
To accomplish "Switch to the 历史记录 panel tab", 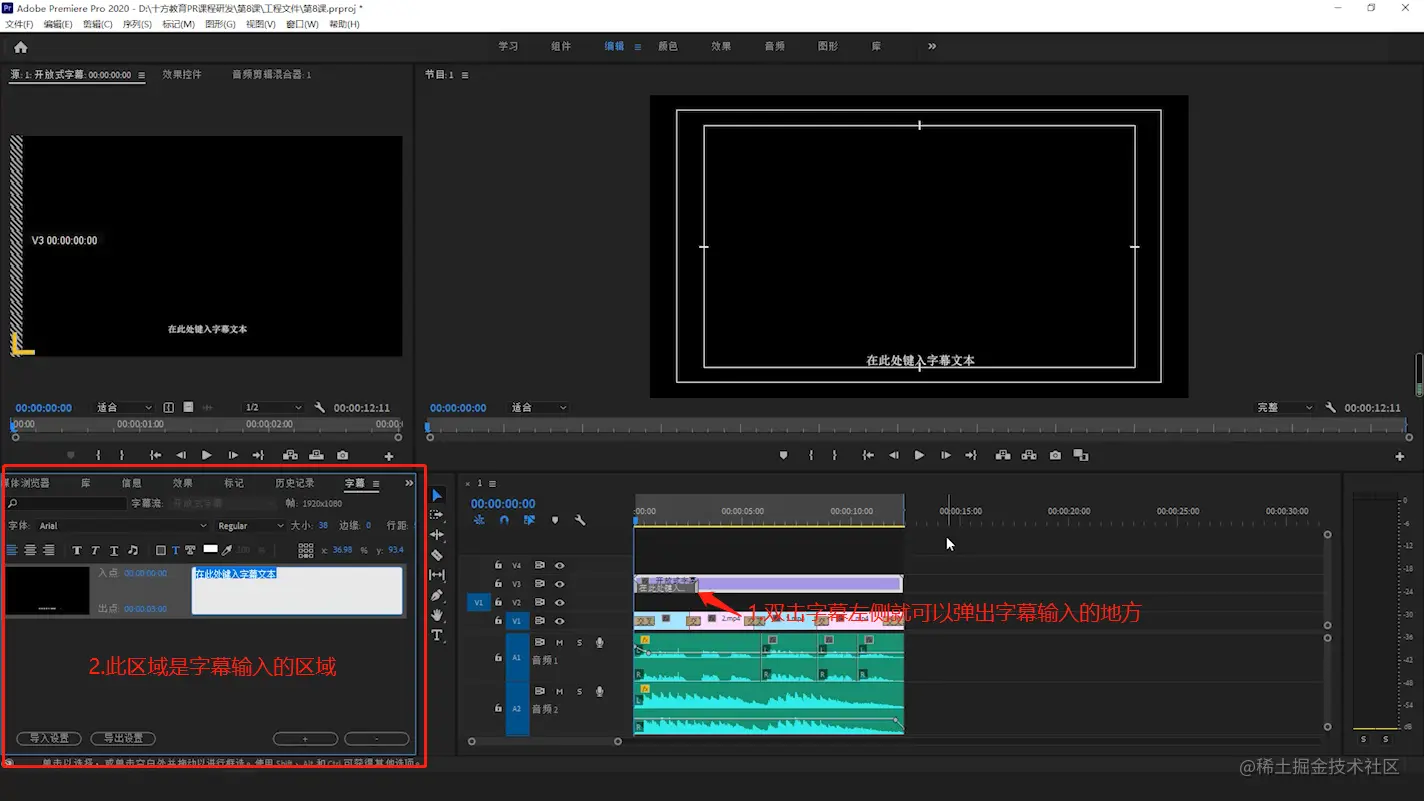I will pos(294,484).
